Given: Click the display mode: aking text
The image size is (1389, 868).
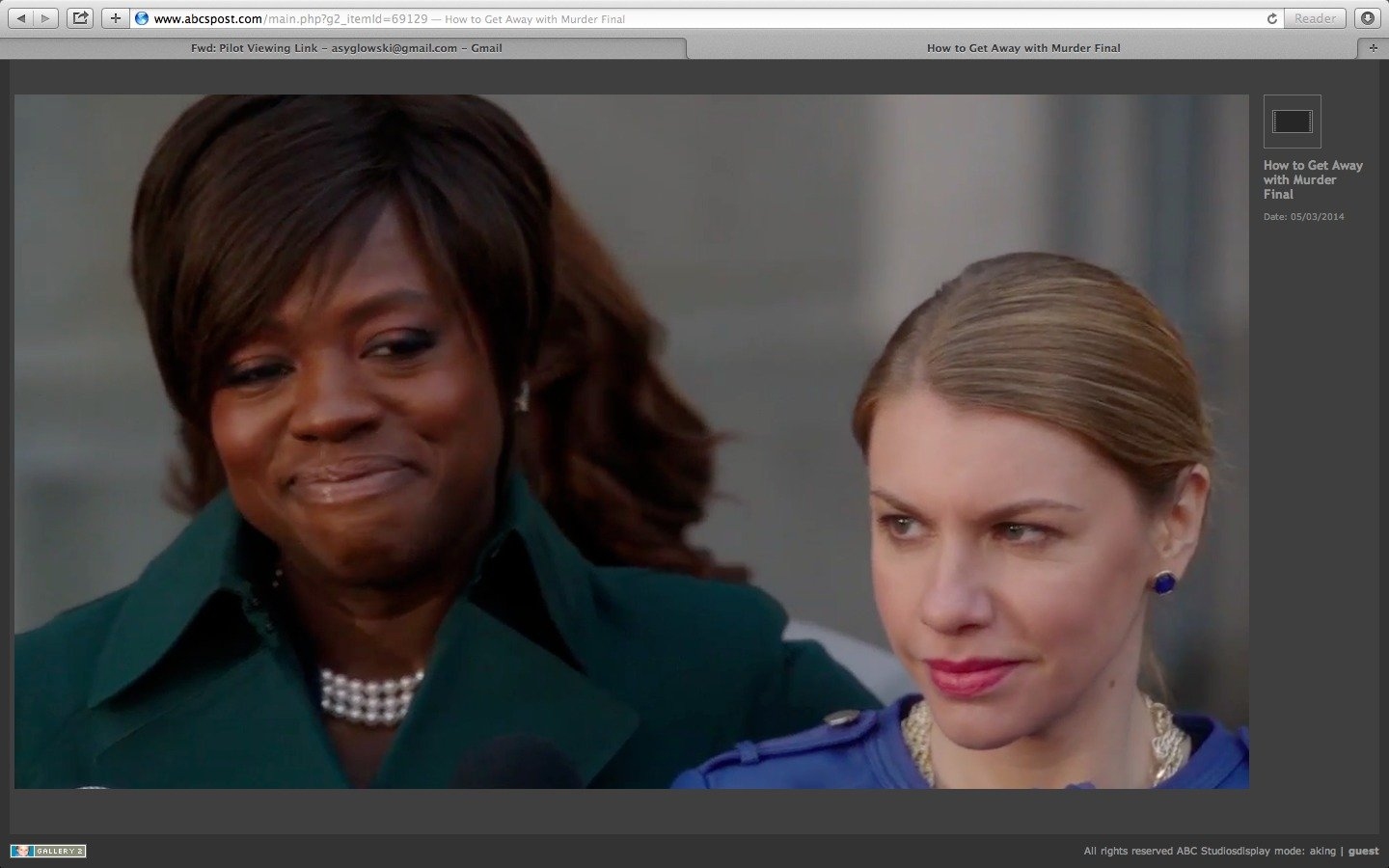Looking at the screenshot, I should coord(1289,851).
